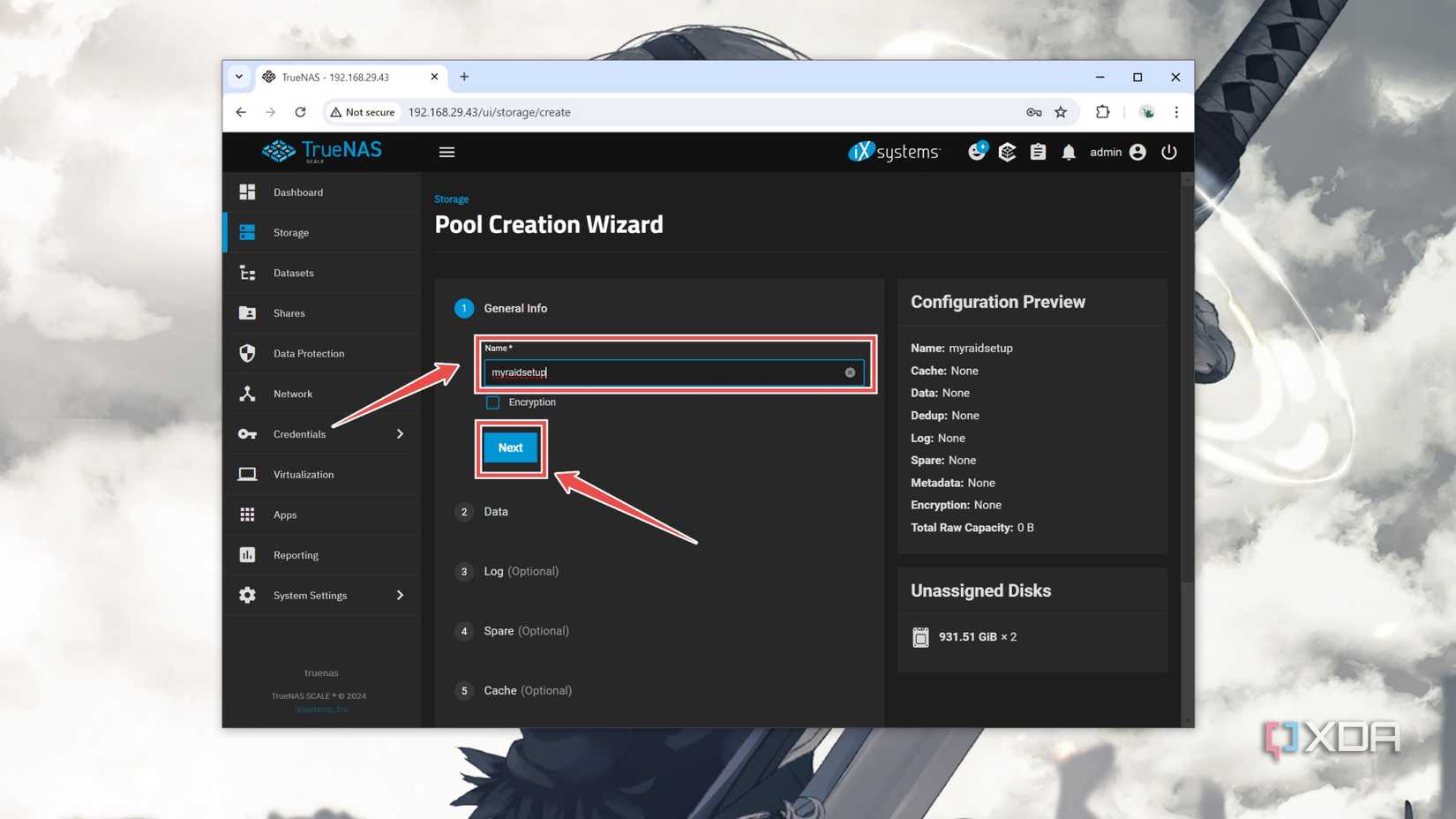
Task: Open the Reporting section
Action: coord(295,554)
